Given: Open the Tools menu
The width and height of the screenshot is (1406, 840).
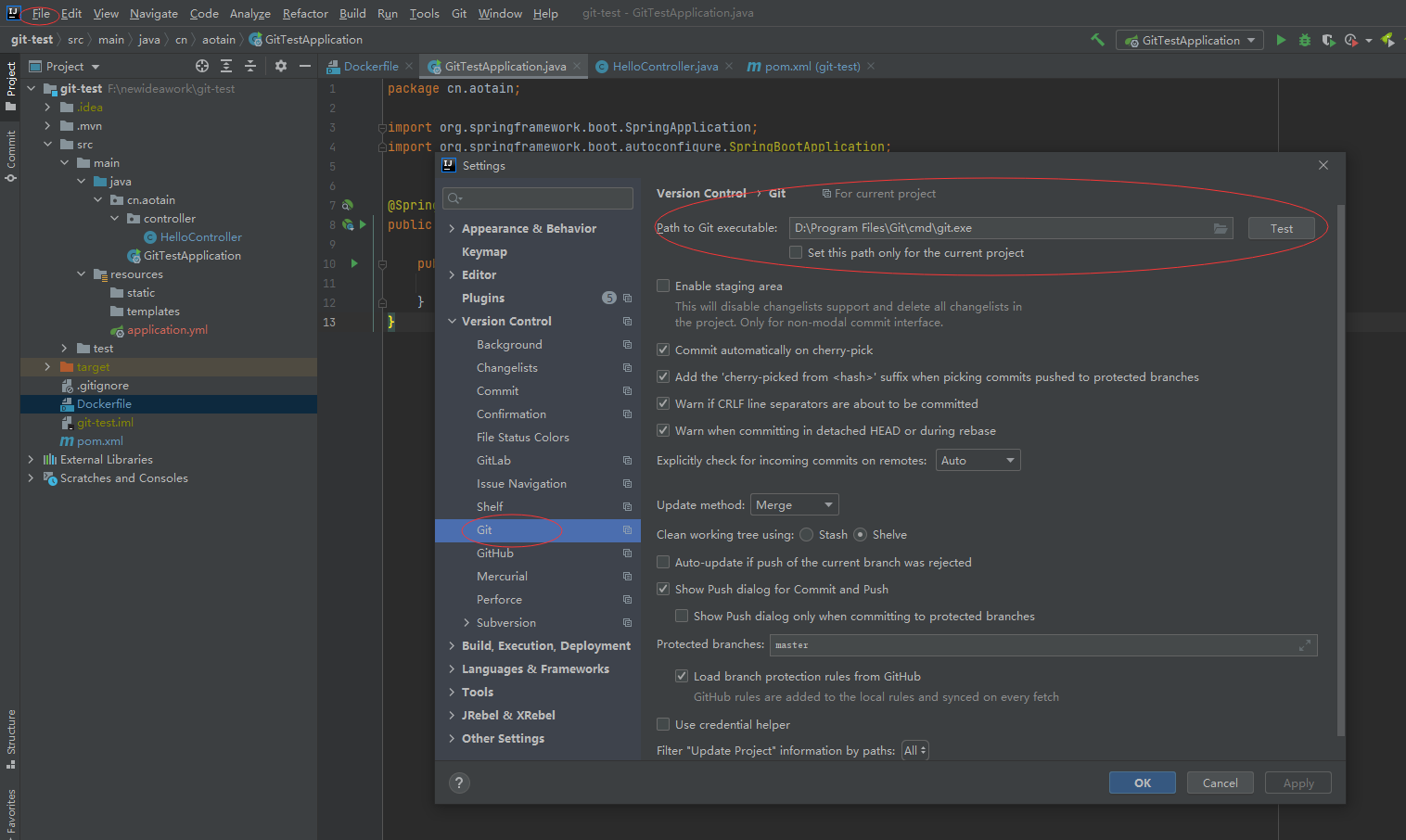Looking at the screenshot, I should [424, 13].
